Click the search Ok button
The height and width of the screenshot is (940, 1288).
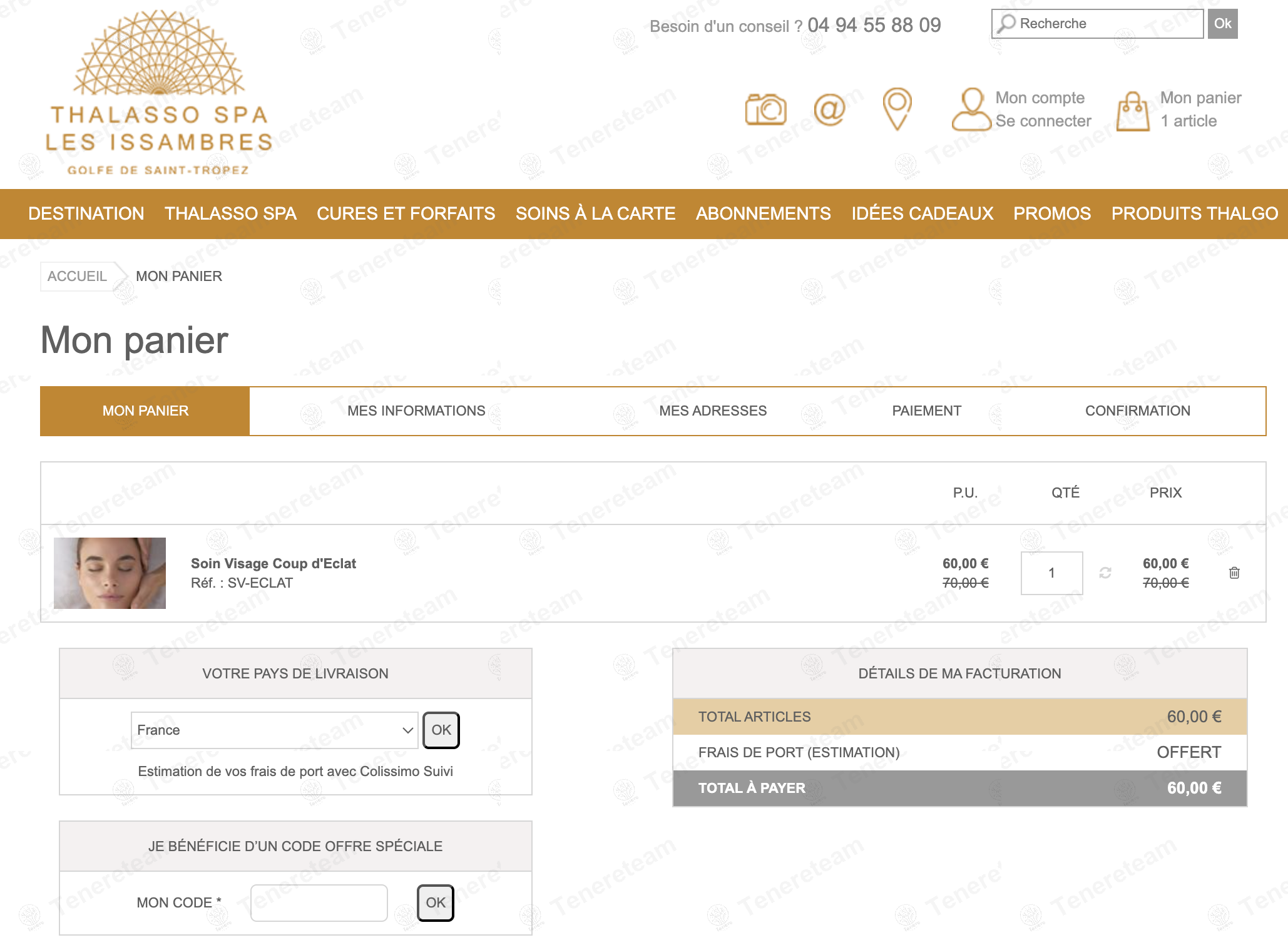1222,24
